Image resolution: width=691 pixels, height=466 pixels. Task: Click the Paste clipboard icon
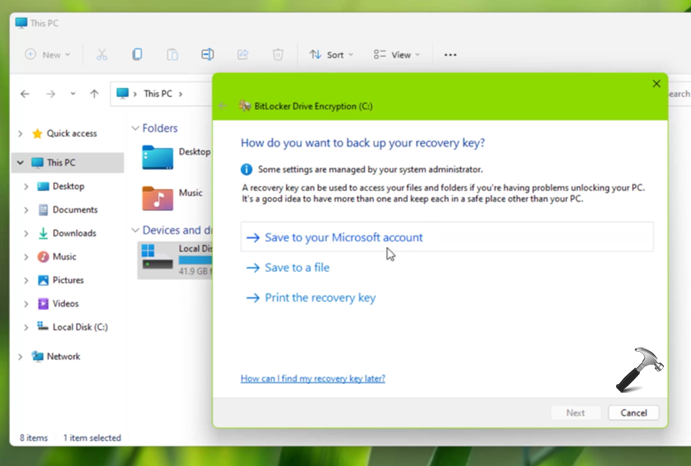(x=172, y=55)
